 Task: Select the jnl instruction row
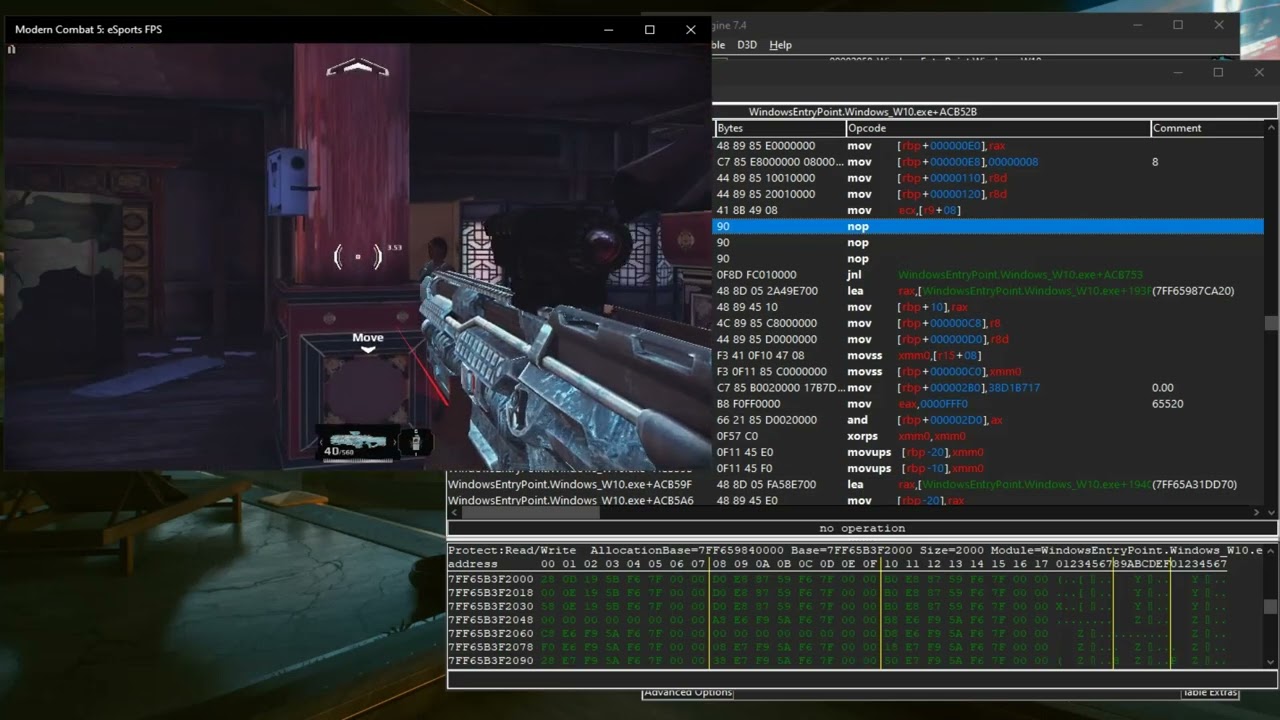click(x=988, y=275)
